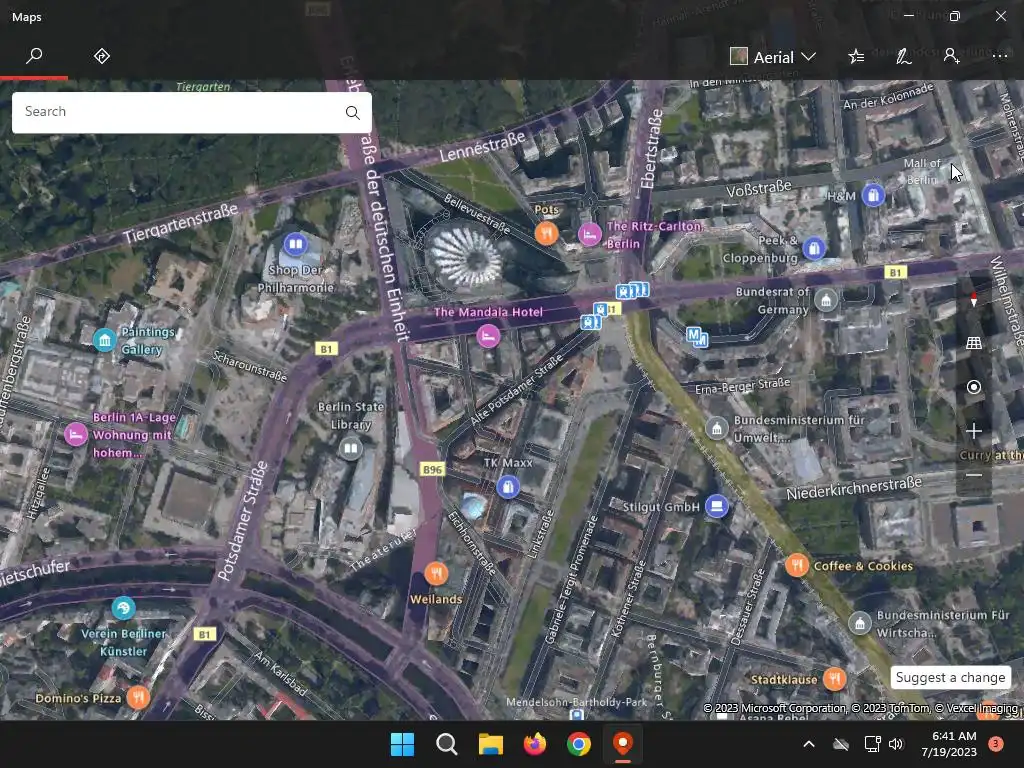This screenshot has width=1024, height=768.
Task: Select the Pots restaurant pin
Action: pos(547,232)
